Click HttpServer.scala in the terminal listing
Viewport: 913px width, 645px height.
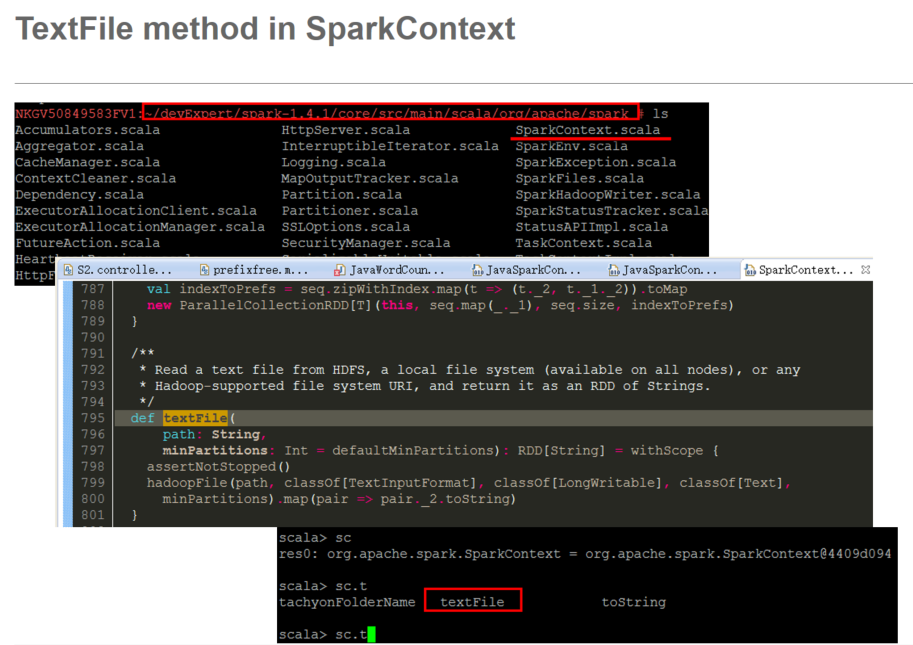[x=346, y=130]
